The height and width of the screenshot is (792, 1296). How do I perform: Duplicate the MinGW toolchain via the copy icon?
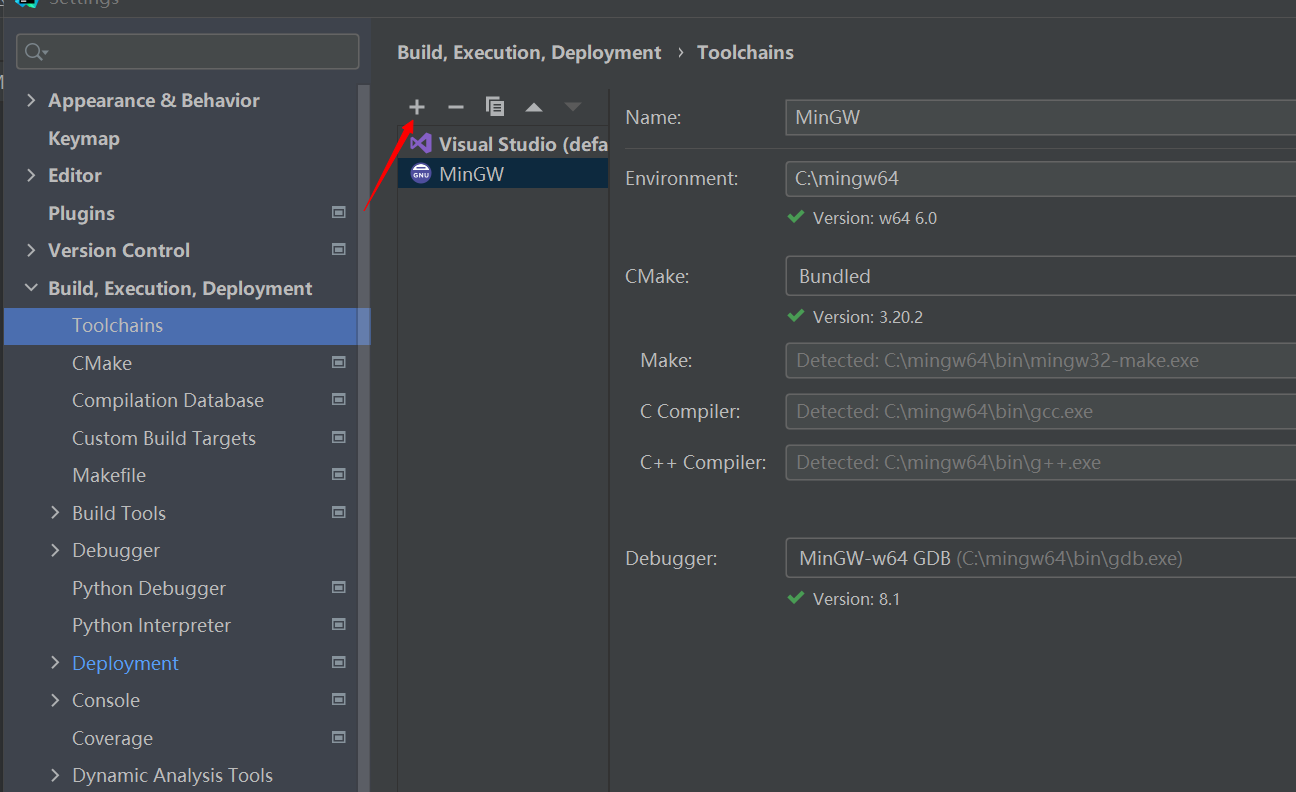[x=494, y=105]
